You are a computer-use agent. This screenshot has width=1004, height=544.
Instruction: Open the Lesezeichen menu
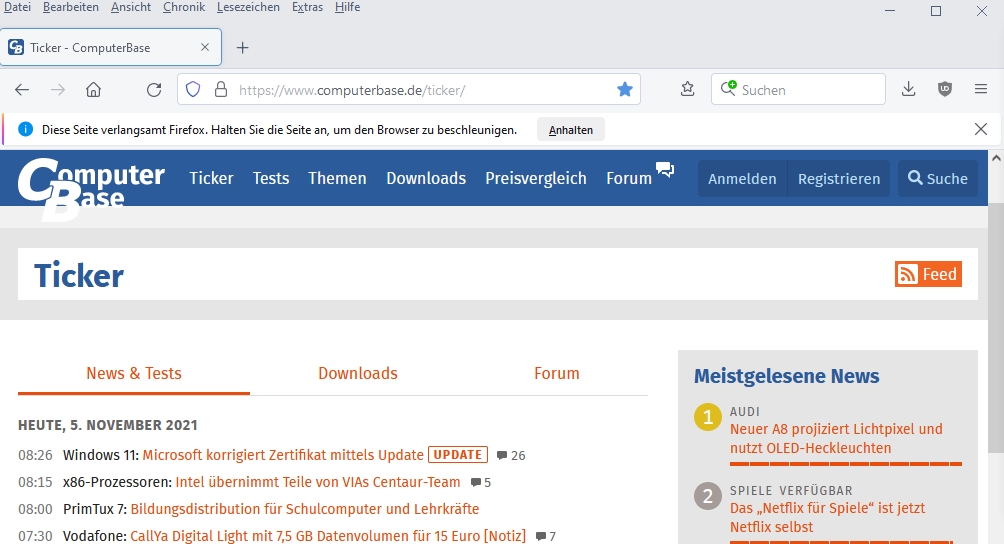click(248, 7)
